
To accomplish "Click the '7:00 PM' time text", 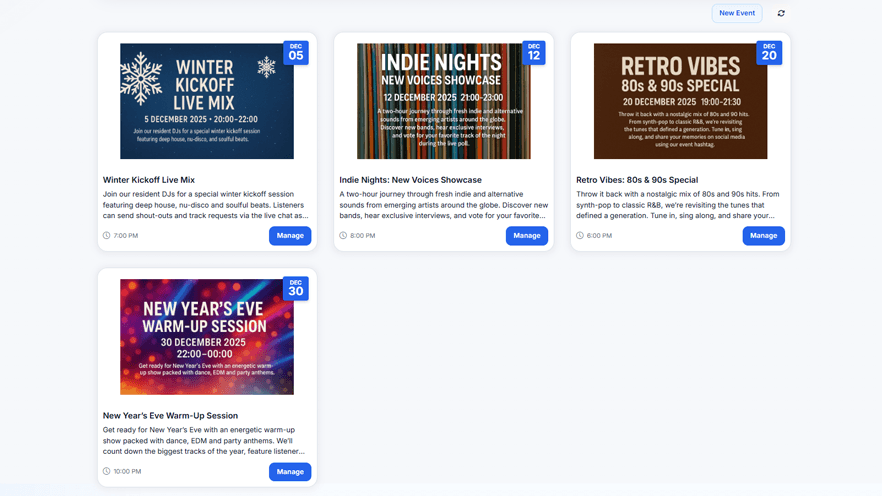I will coord(126,236).
